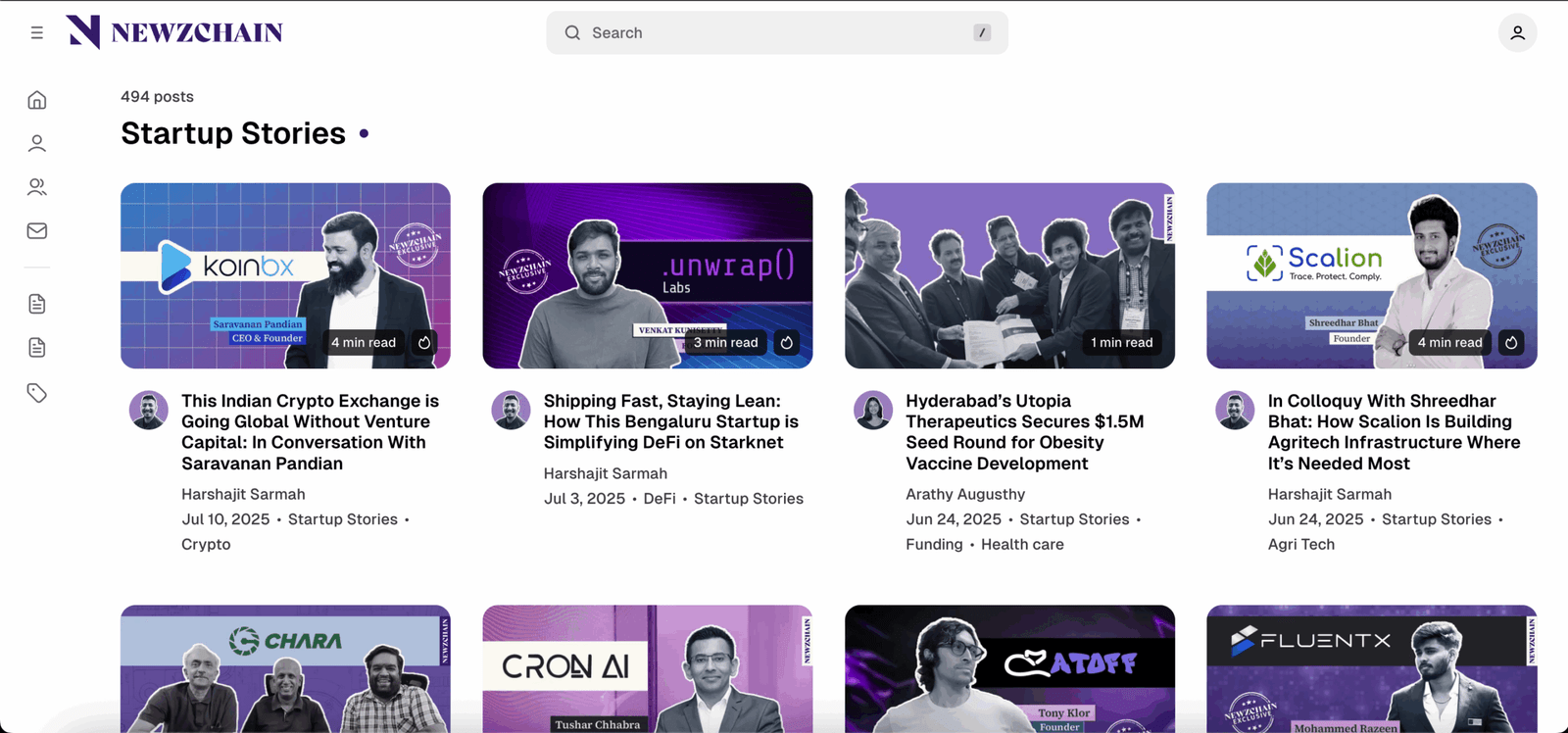Click the flame icon on Scalion thumbnail
This screenshot has width=1568, height=733.
point(1511,343)
